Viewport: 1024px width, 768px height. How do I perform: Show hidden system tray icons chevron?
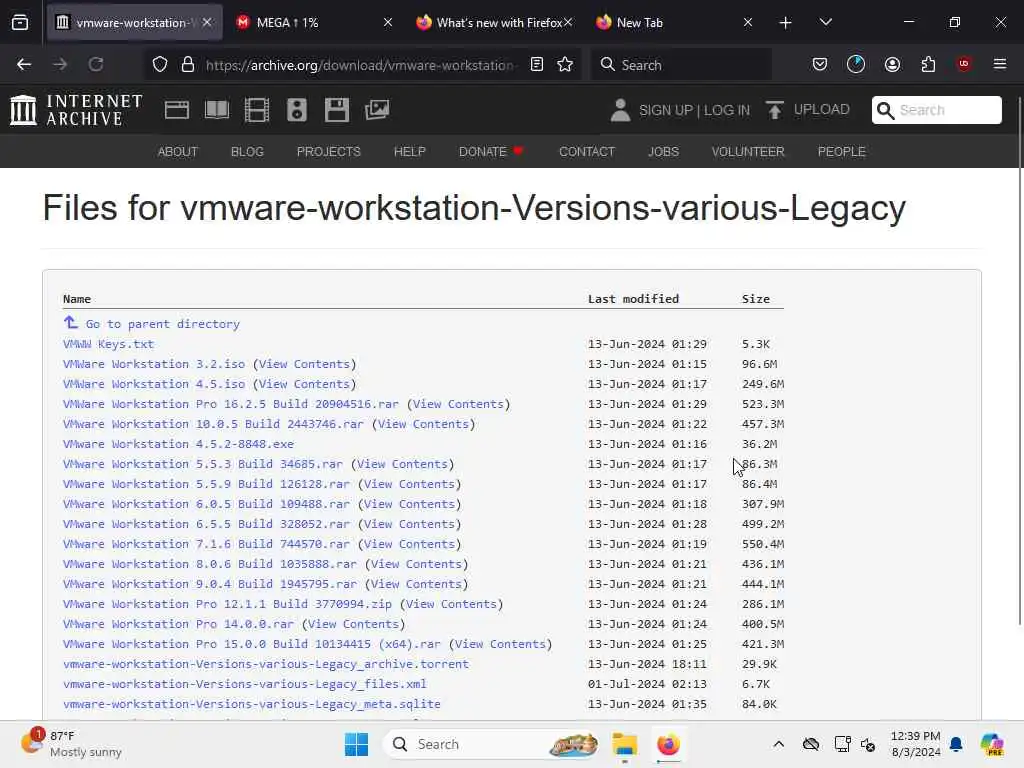coord(778,744)
